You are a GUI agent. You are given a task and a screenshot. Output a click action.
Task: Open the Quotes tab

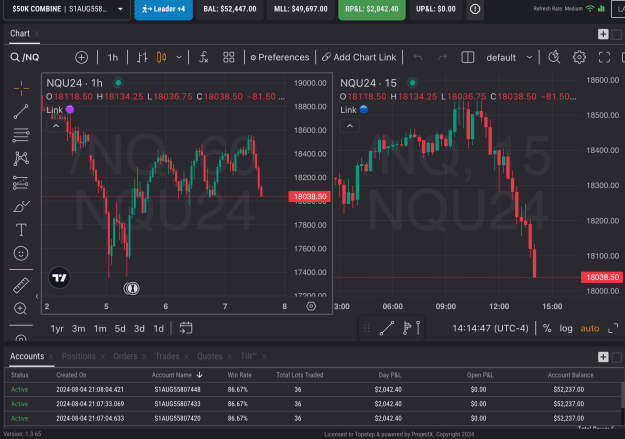pyautogui.click(x=210, y=356)
